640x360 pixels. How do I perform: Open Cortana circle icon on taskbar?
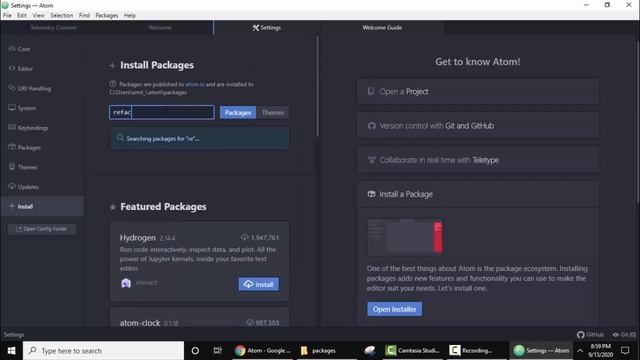click(195, 351)
